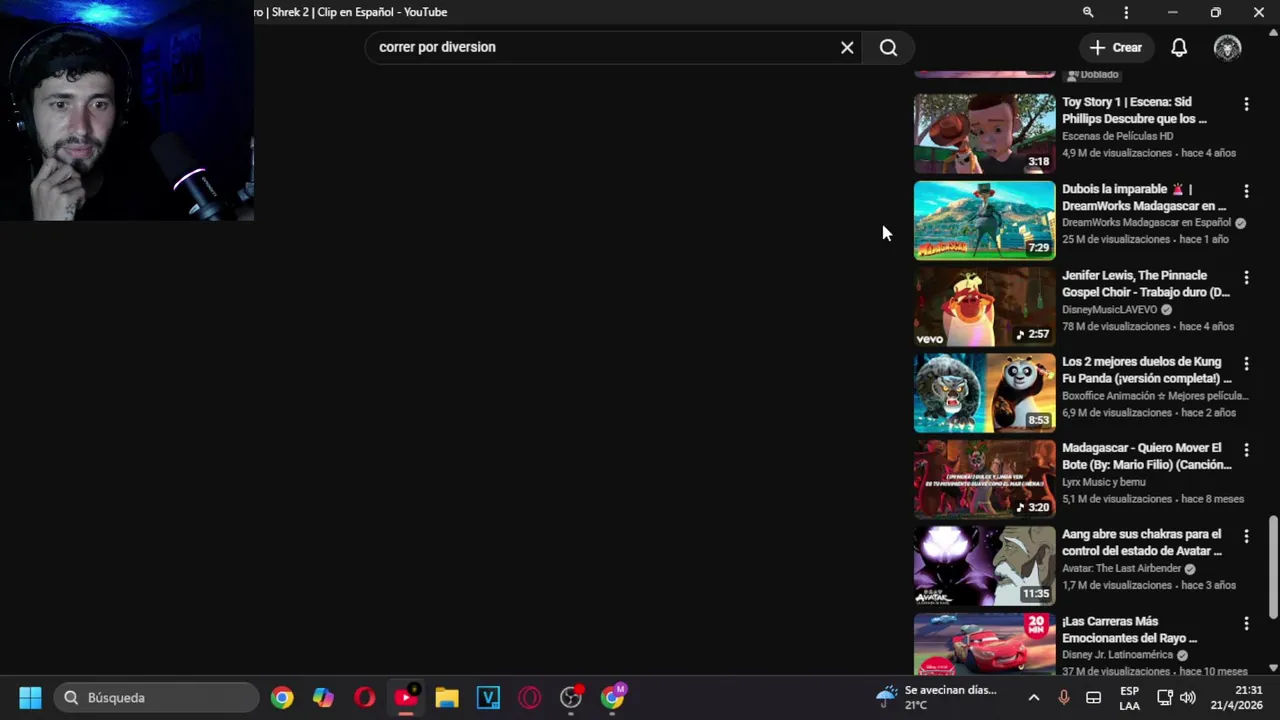
Task: Open the red Opera browser taskbar icon
Action: point(364,698)
